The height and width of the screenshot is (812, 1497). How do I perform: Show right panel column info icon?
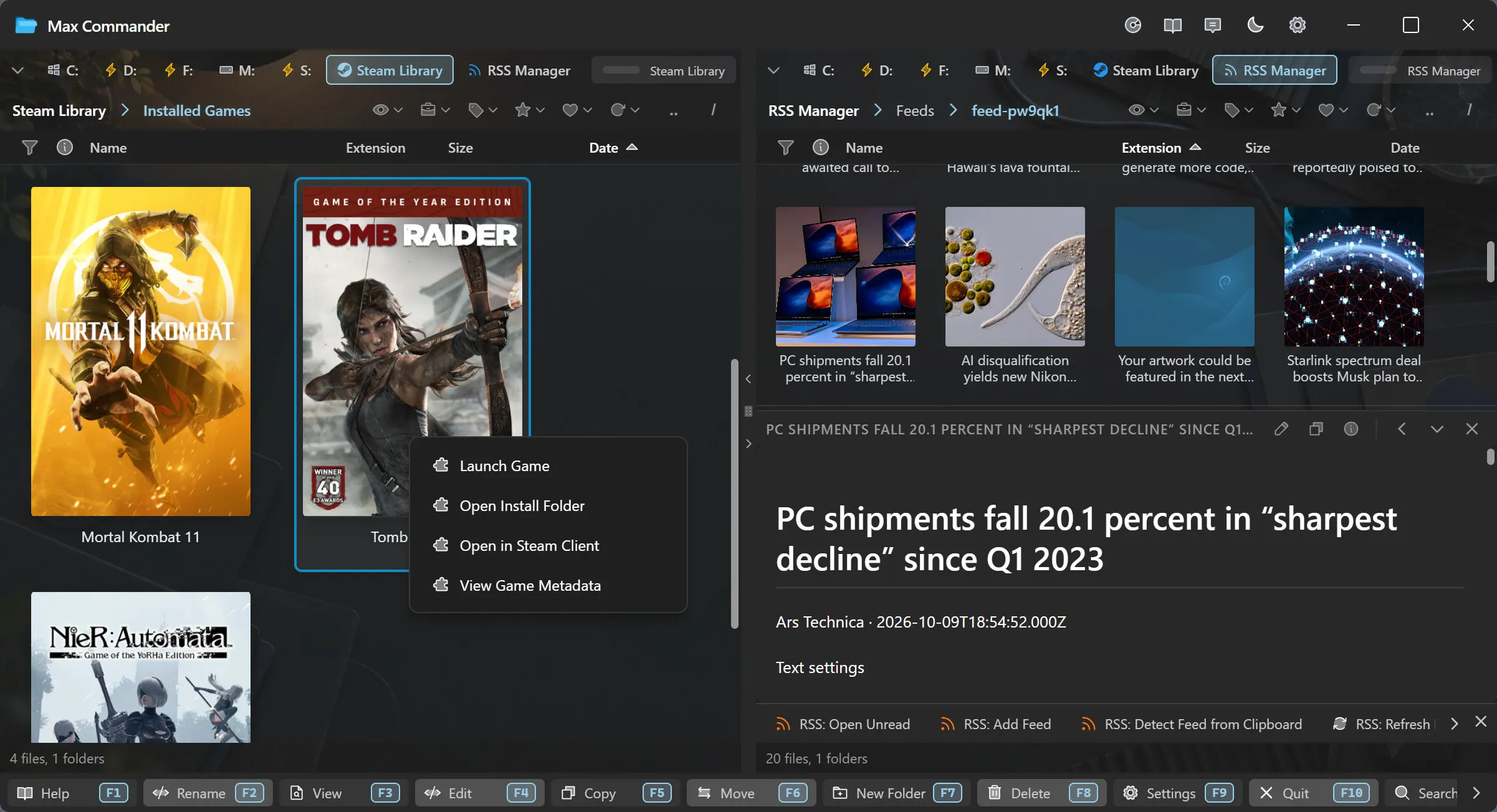tap(821, 148)
